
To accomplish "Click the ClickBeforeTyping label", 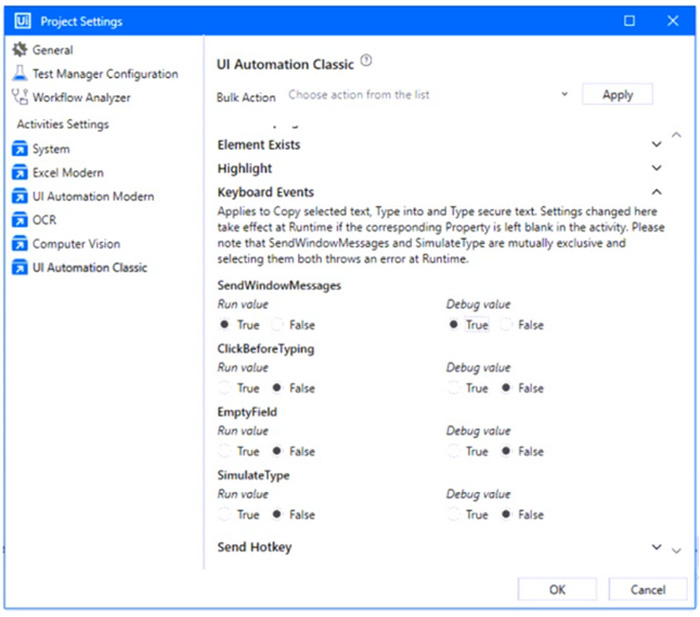I will point(266,349).
